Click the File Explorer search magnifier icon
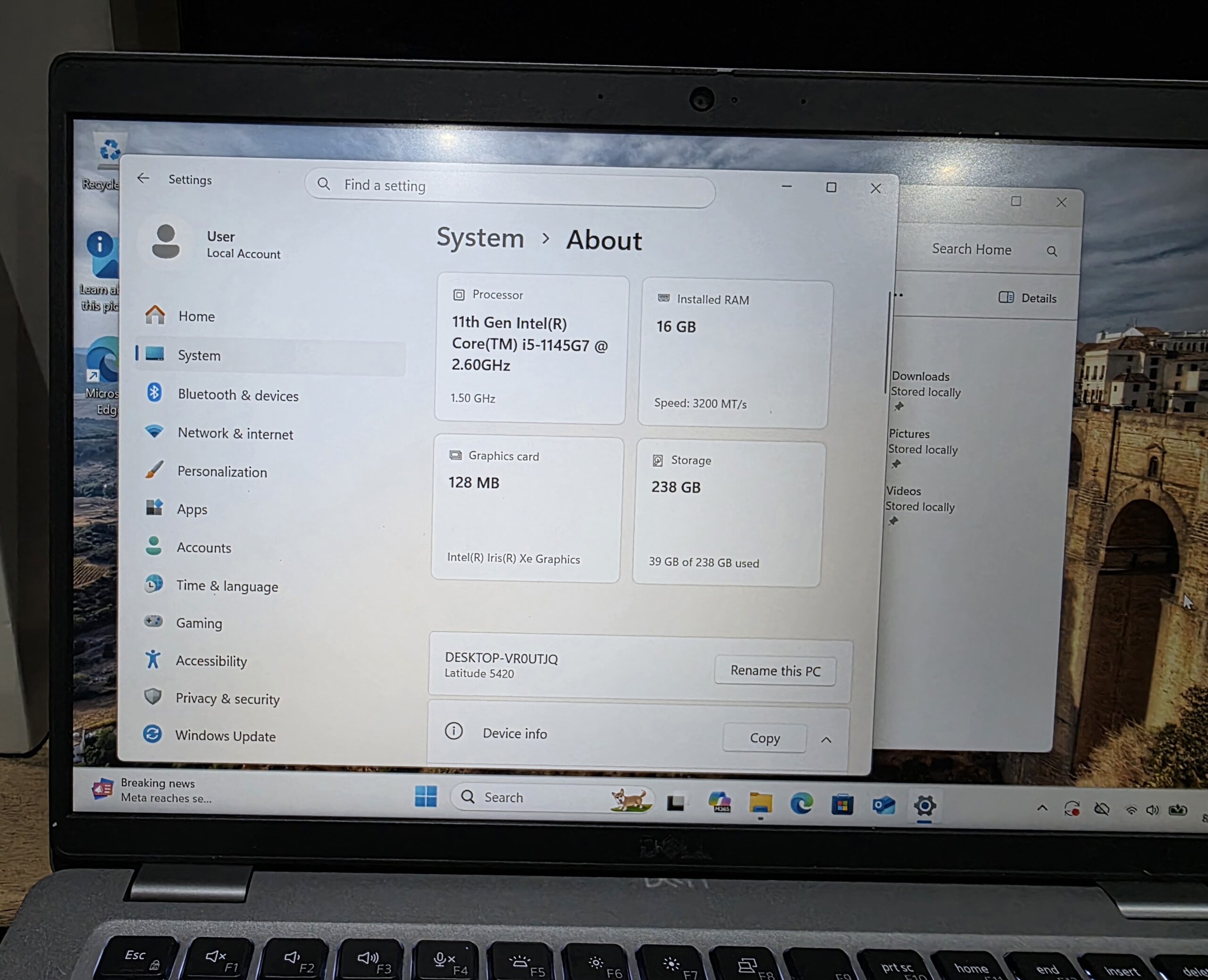 click(x=1052, y=251)
